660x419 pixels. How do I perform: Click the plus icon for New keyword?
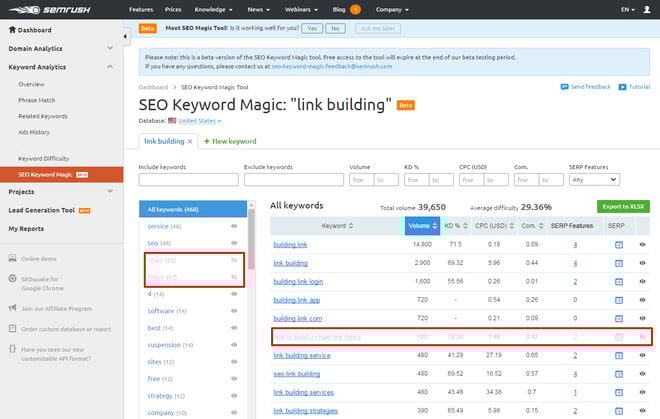[207, 141]
